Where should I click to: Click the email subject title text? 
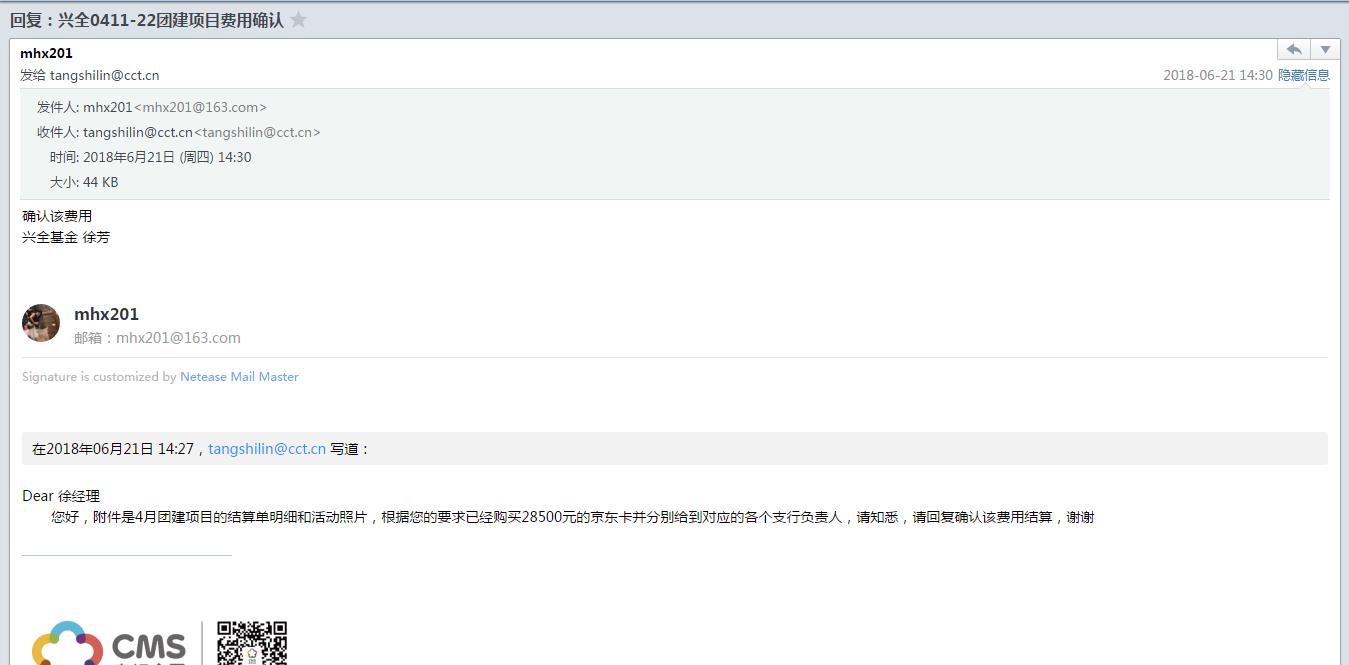click(147, 20)
